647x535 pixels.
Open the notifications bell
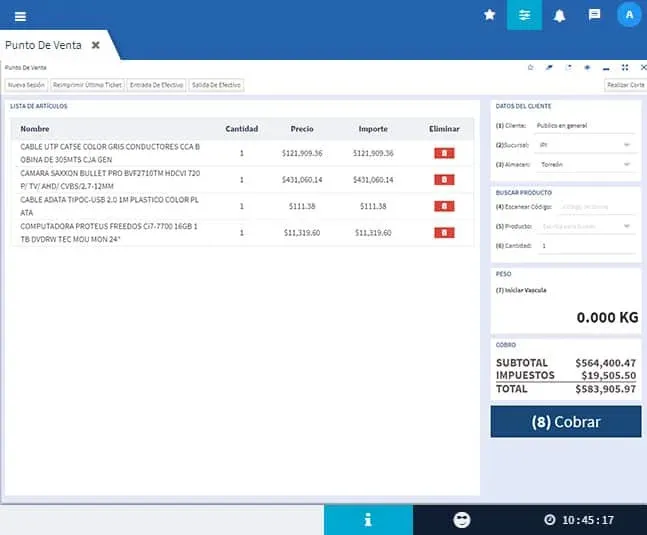(559, 15)
